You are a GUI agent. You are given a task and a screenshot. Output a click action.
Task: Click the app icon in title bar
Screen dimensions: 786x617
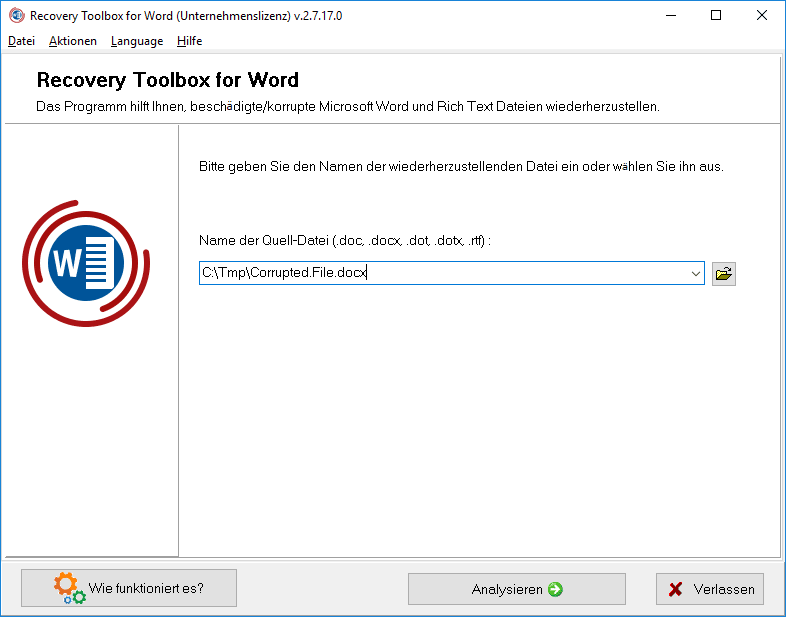17,16
